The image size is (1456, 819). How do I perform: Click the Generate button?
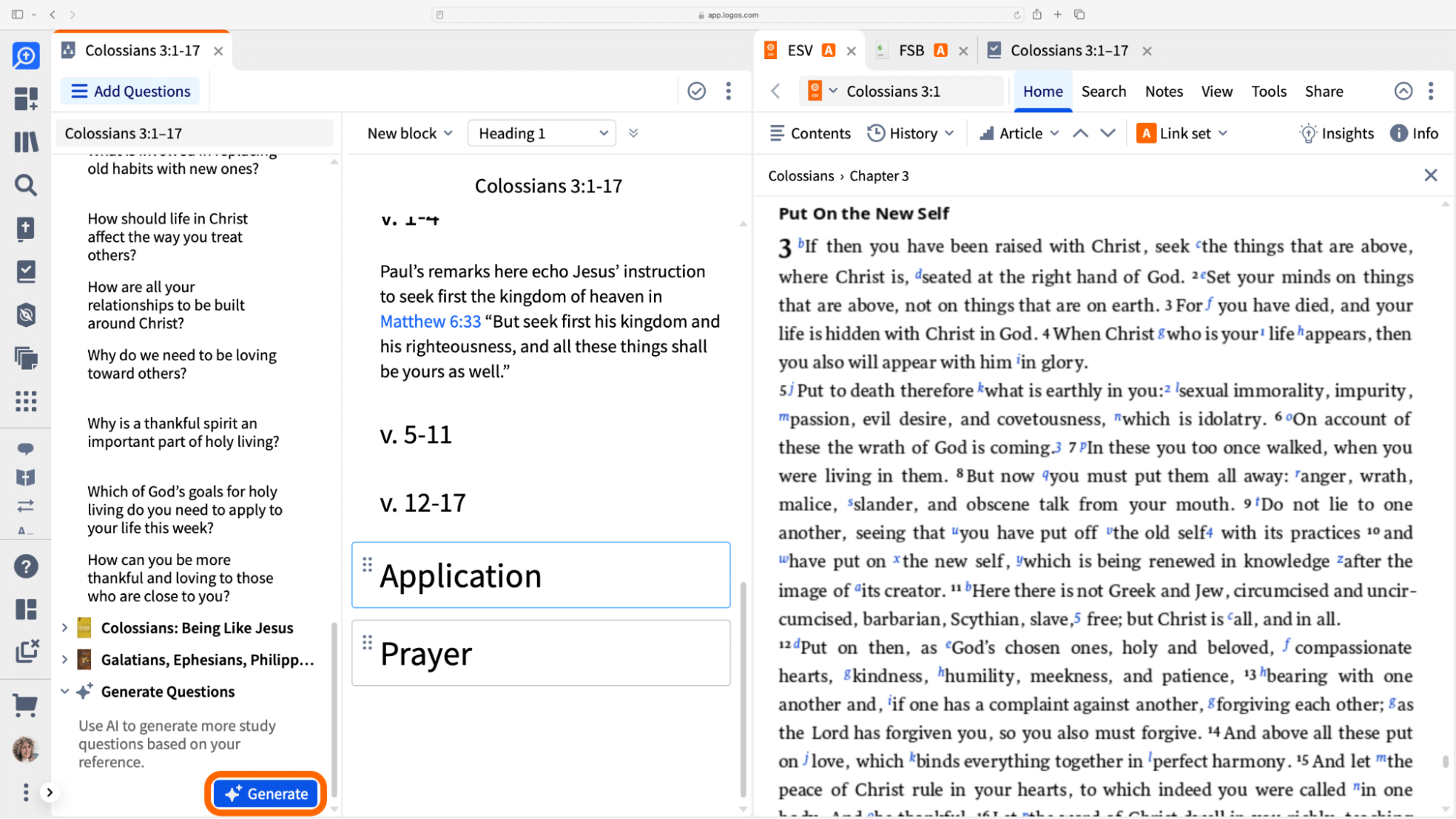point(266,794)
